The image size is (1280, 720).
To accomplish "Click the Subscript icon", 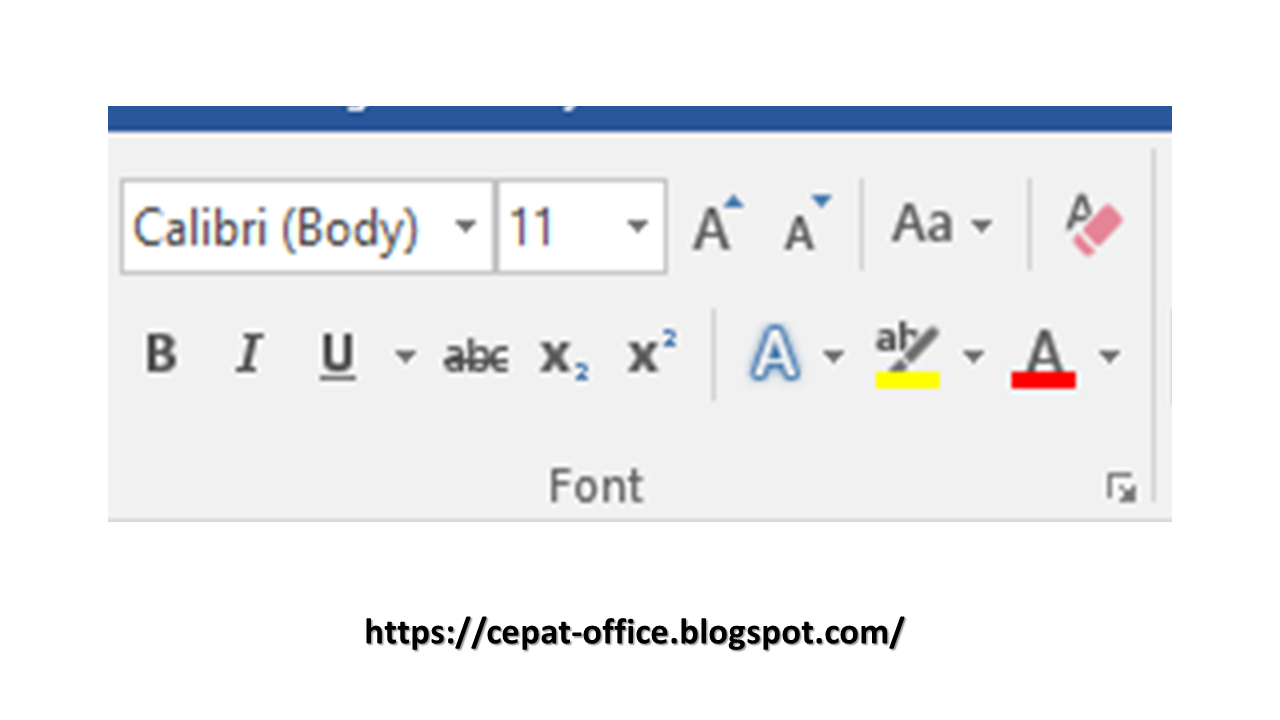I will pos(562,355).
